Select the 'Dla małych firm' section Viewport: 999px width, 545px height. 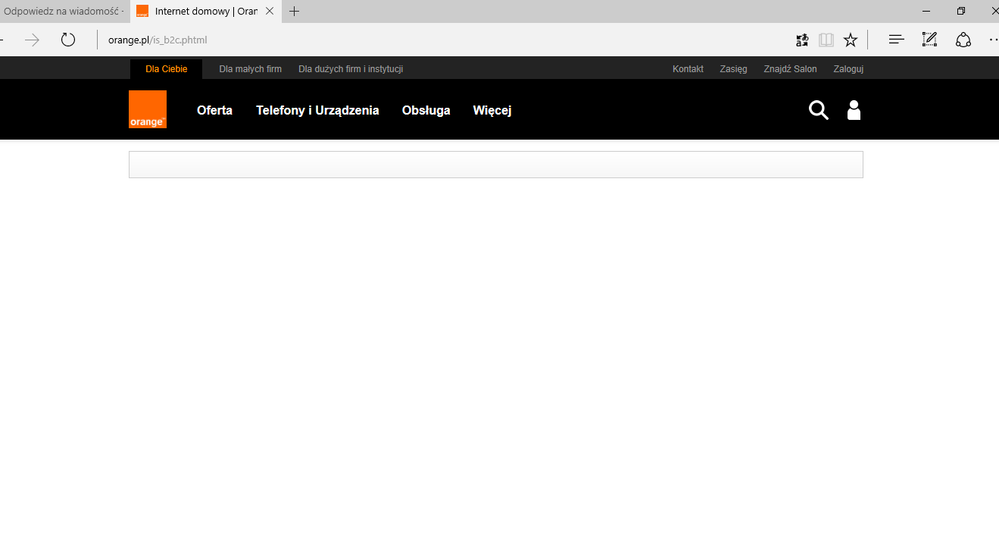pos(250,69)
